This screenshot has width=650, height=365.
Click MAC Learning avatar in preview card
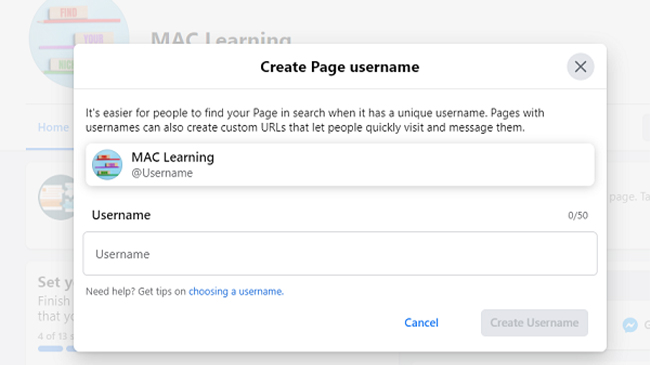107,165
